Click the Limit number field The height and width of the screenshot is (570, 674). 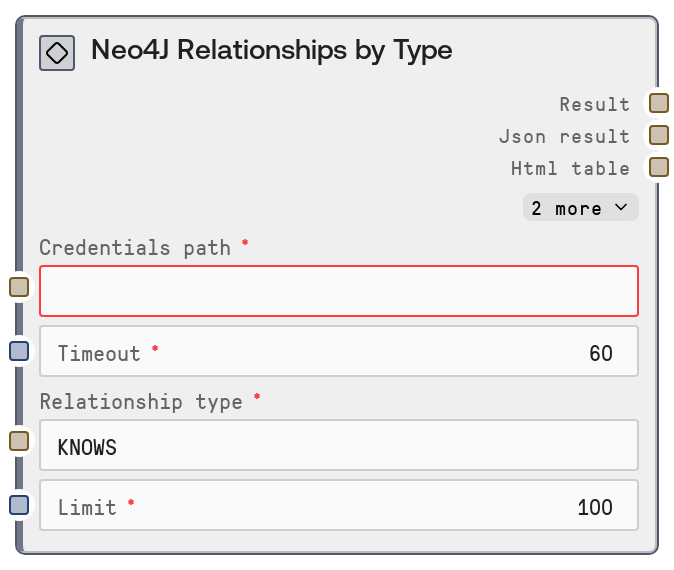point(338,506)
